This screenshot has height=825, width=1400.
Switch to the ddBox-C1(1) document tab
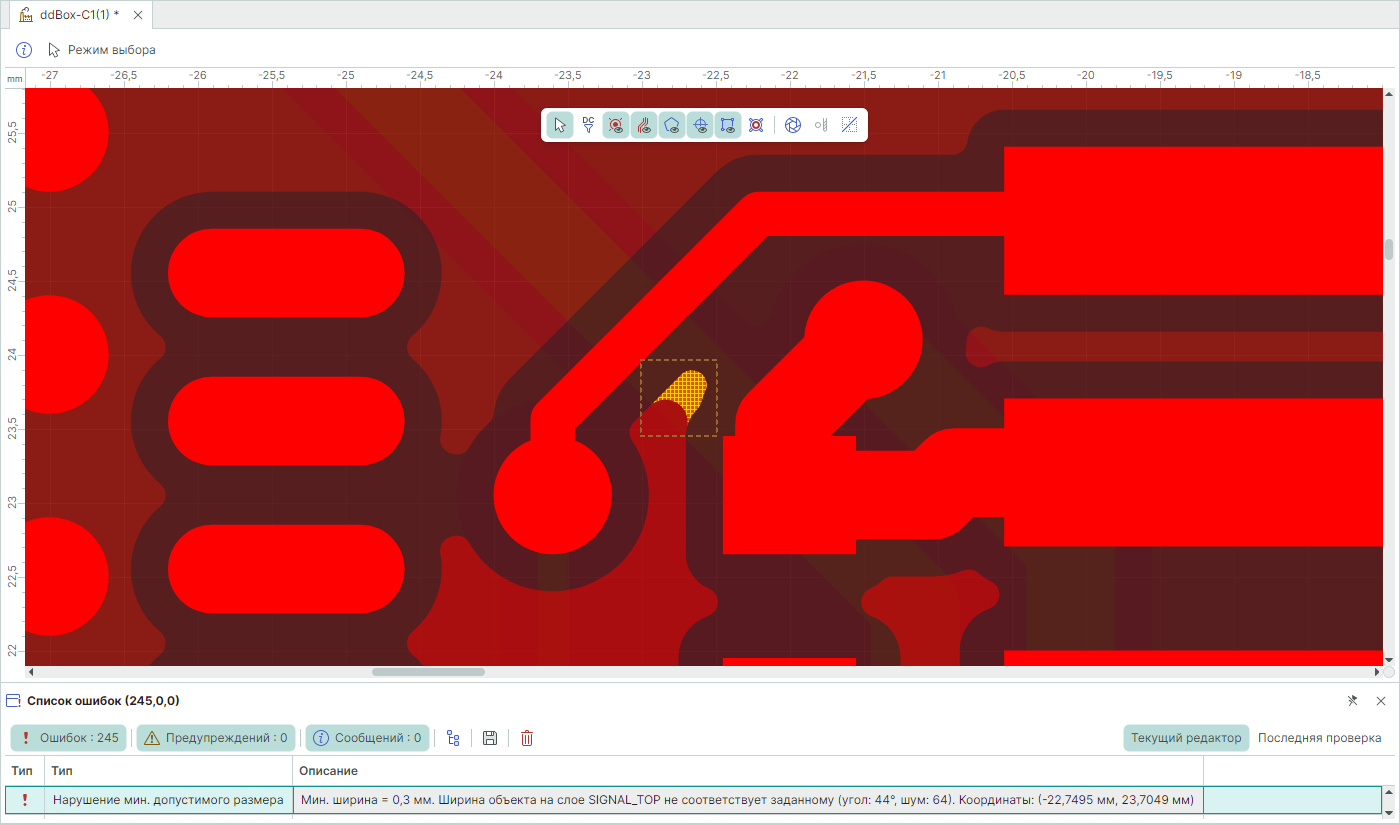(x=78, y=15)
